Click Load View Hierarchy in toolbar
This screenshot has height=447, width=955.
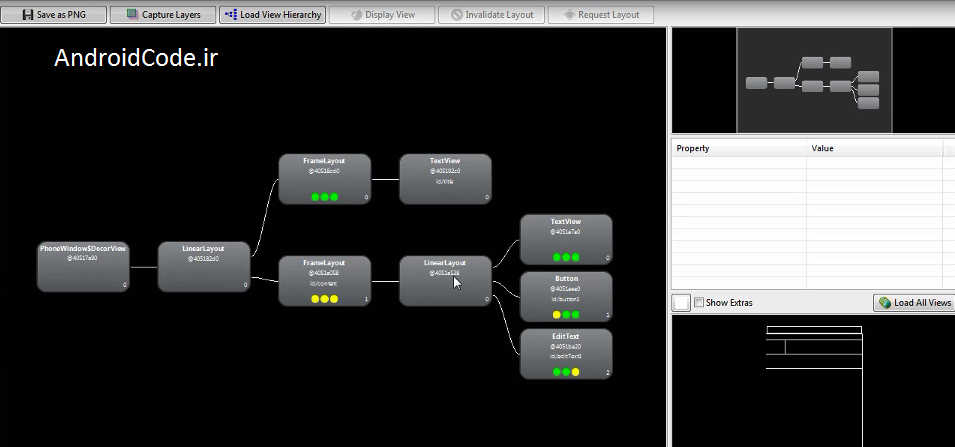pos(273,15)
